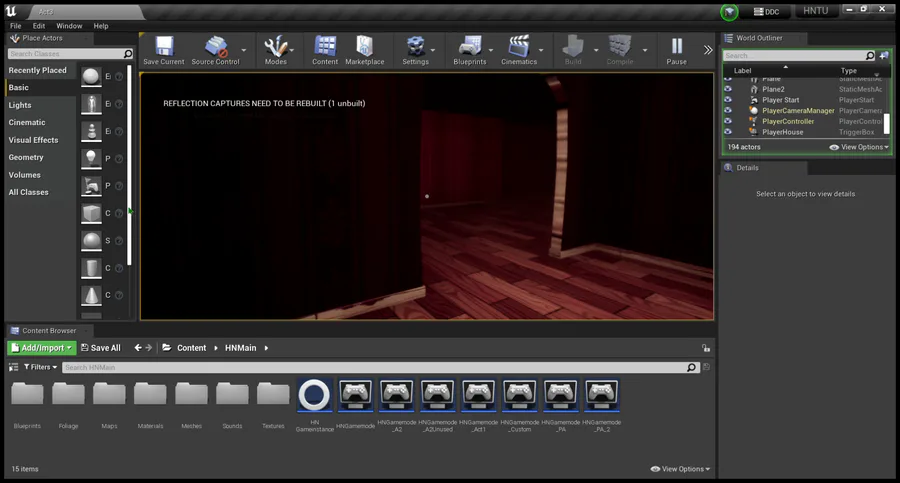Click the Settings toolbar icon
The image size is (900, 483).
(415, 46)
